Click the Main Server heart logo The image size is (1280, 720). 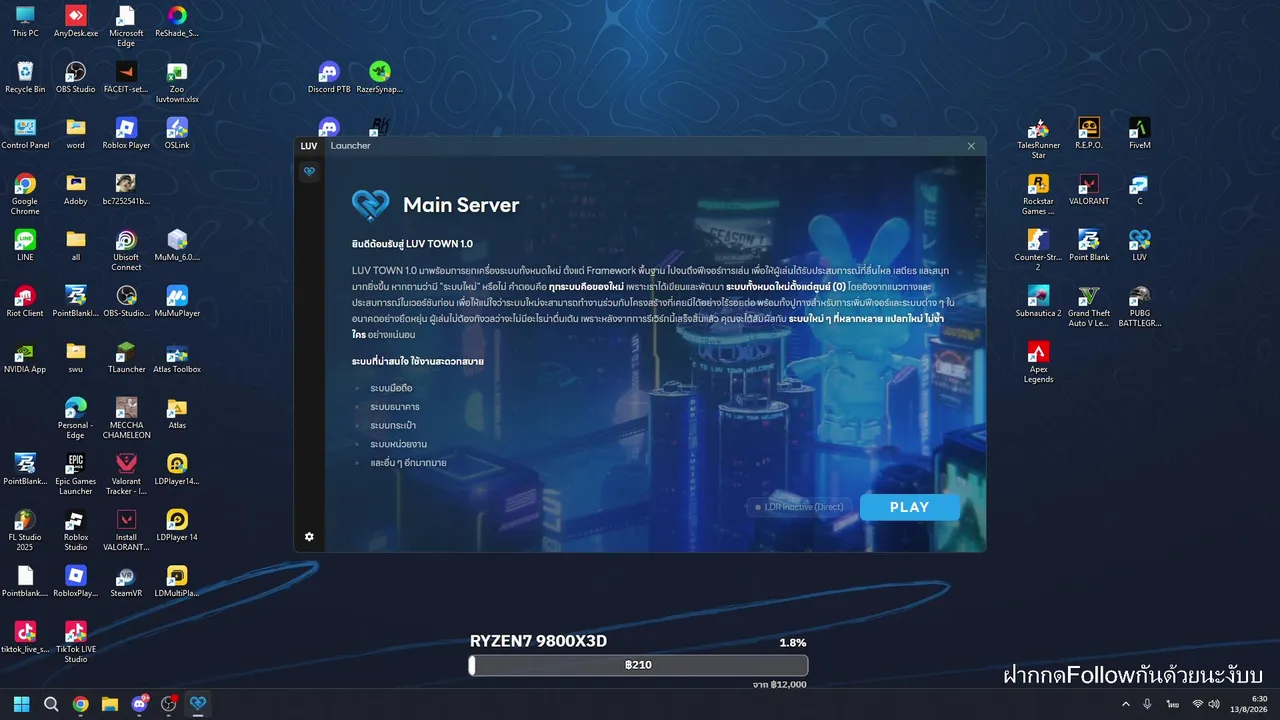click(370, 205)
